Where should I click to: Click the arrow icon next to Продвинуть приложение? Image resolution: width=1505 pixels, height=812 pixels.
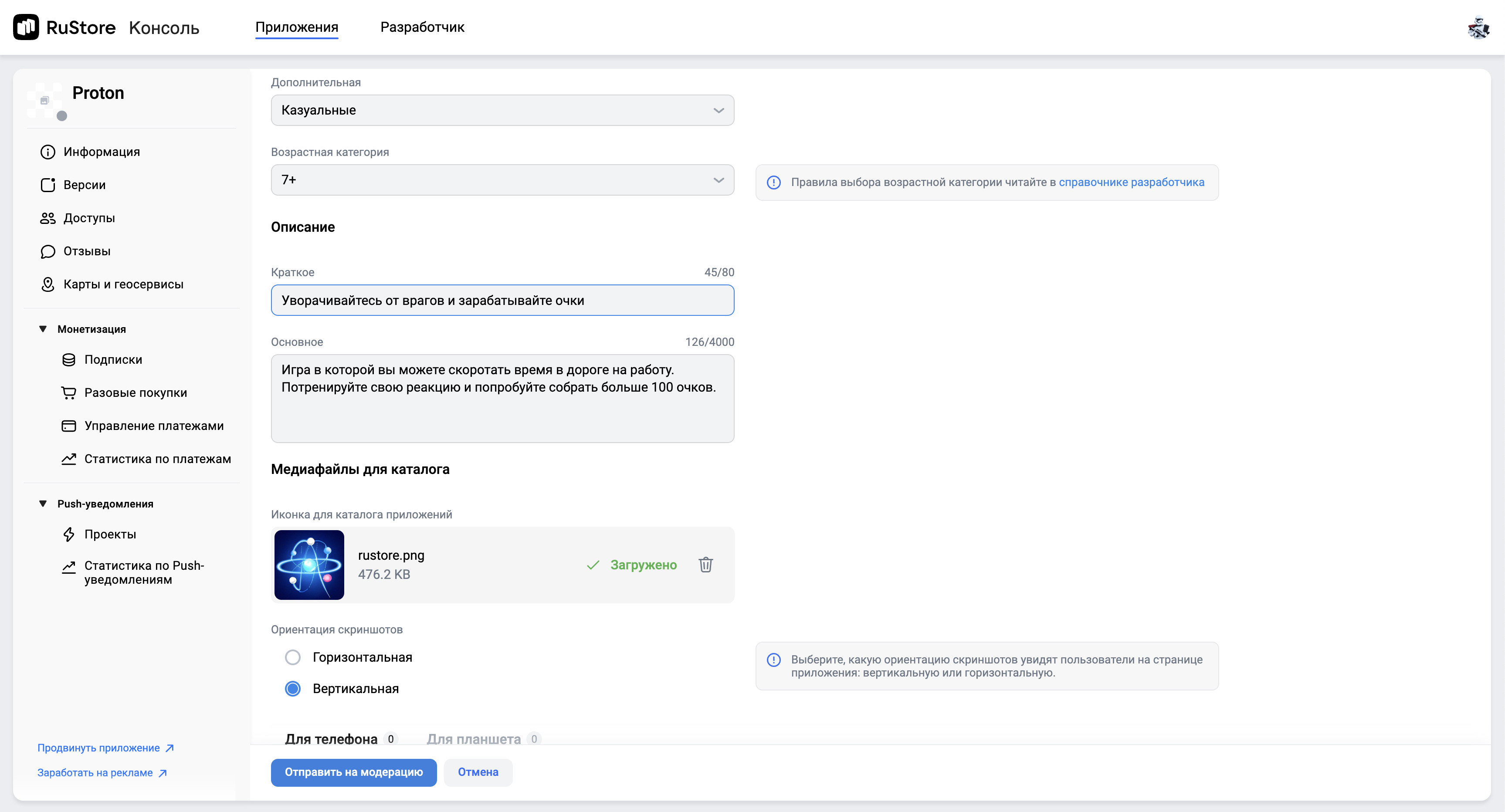[x=169, y=748]
